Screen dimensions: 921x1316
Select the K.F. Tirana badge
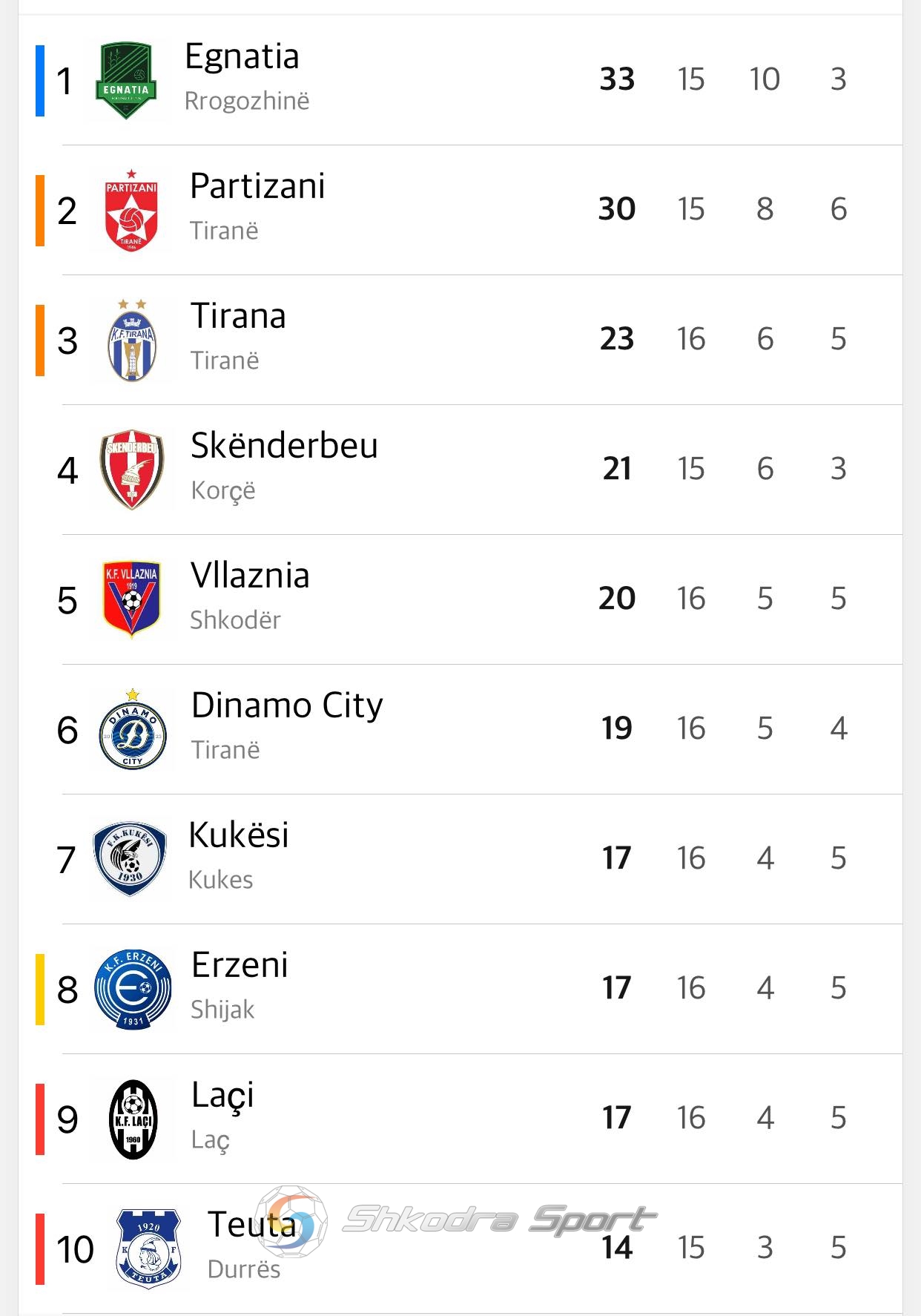point(131,340)
